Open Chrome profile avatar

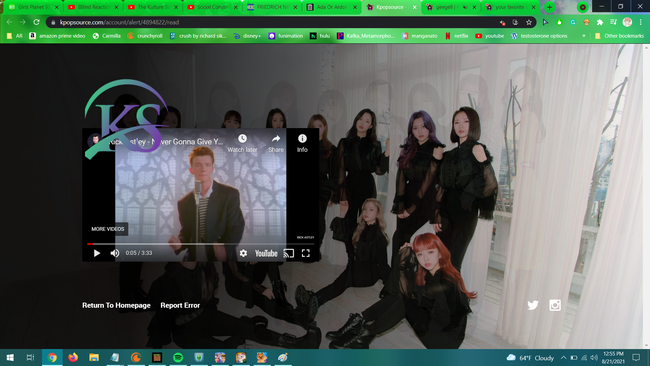point(627,22)
